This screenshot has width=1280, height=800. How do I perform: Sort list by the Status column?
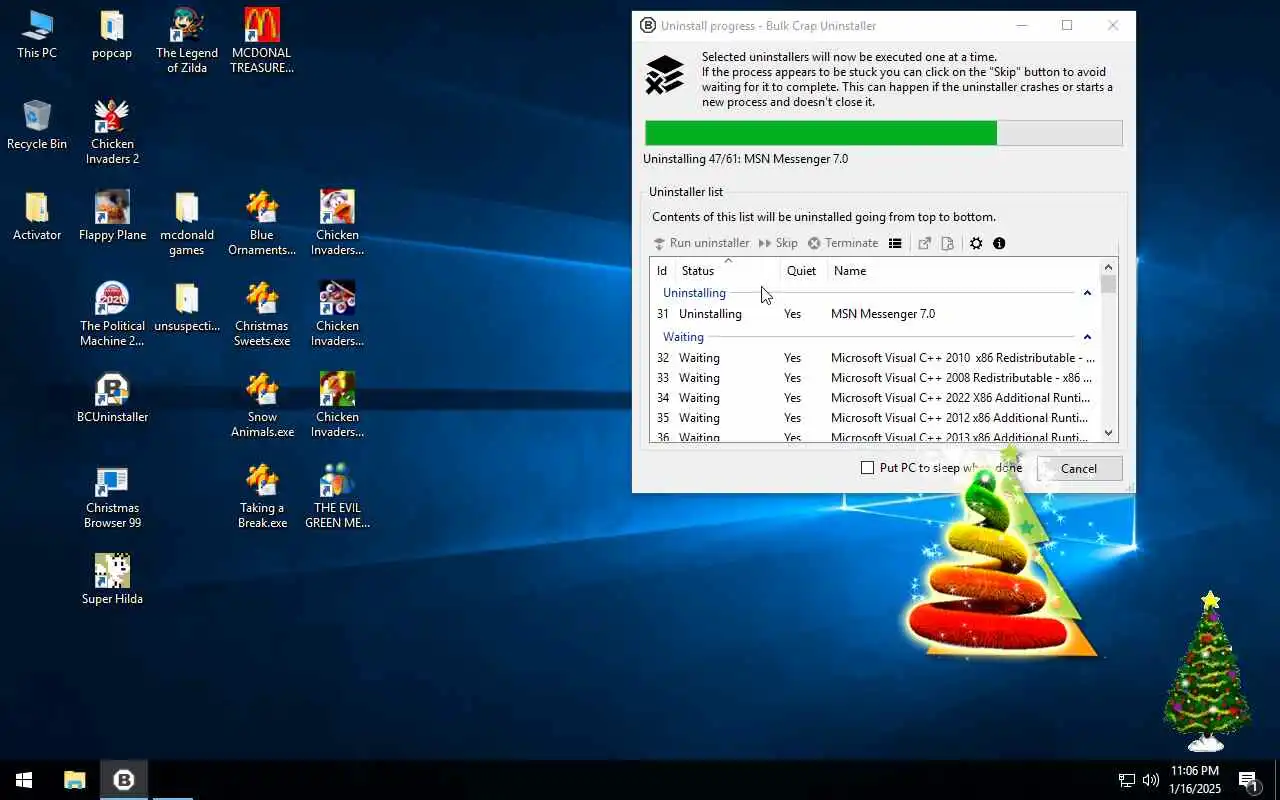point(727,271)
